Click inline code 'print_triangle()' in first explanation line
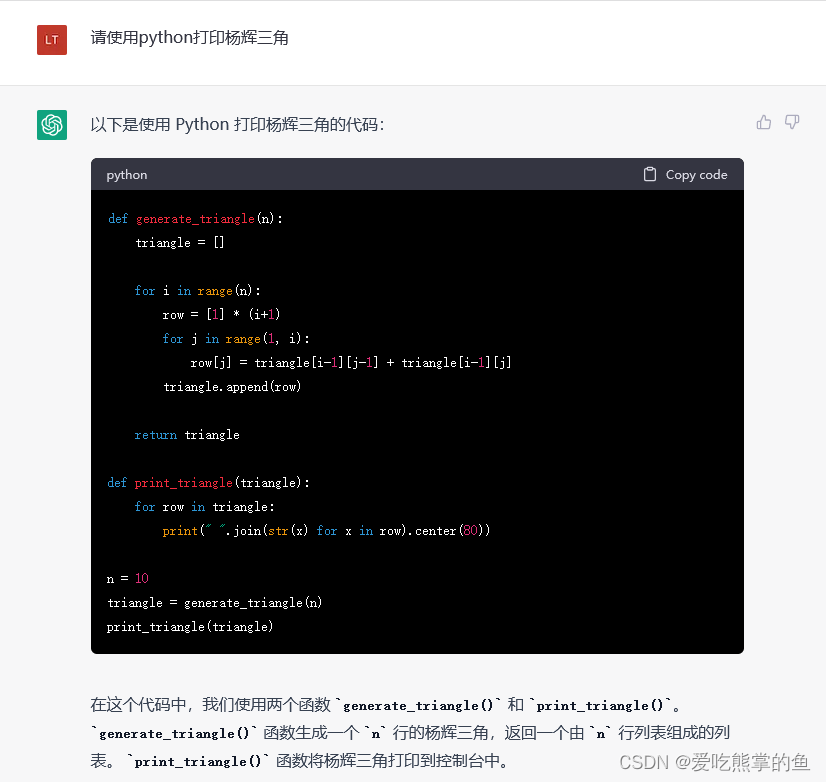Screen dimensions: 826x782 (x=599, y=705)
